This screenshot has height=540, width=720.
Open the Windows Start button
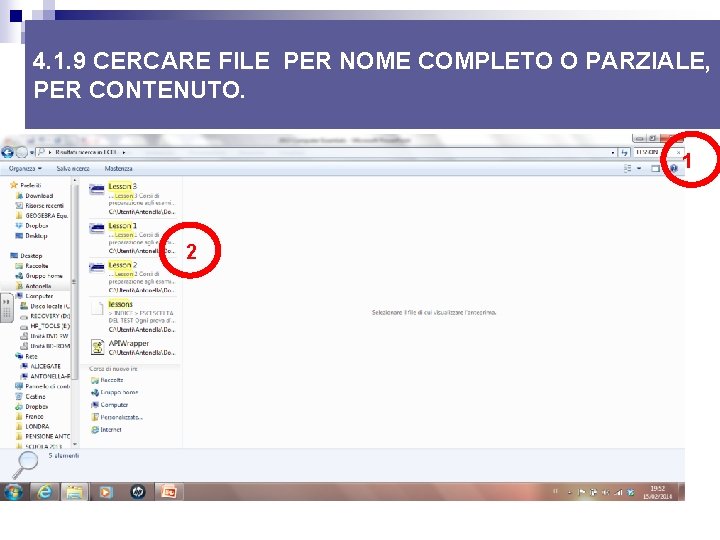pos(13,492)
